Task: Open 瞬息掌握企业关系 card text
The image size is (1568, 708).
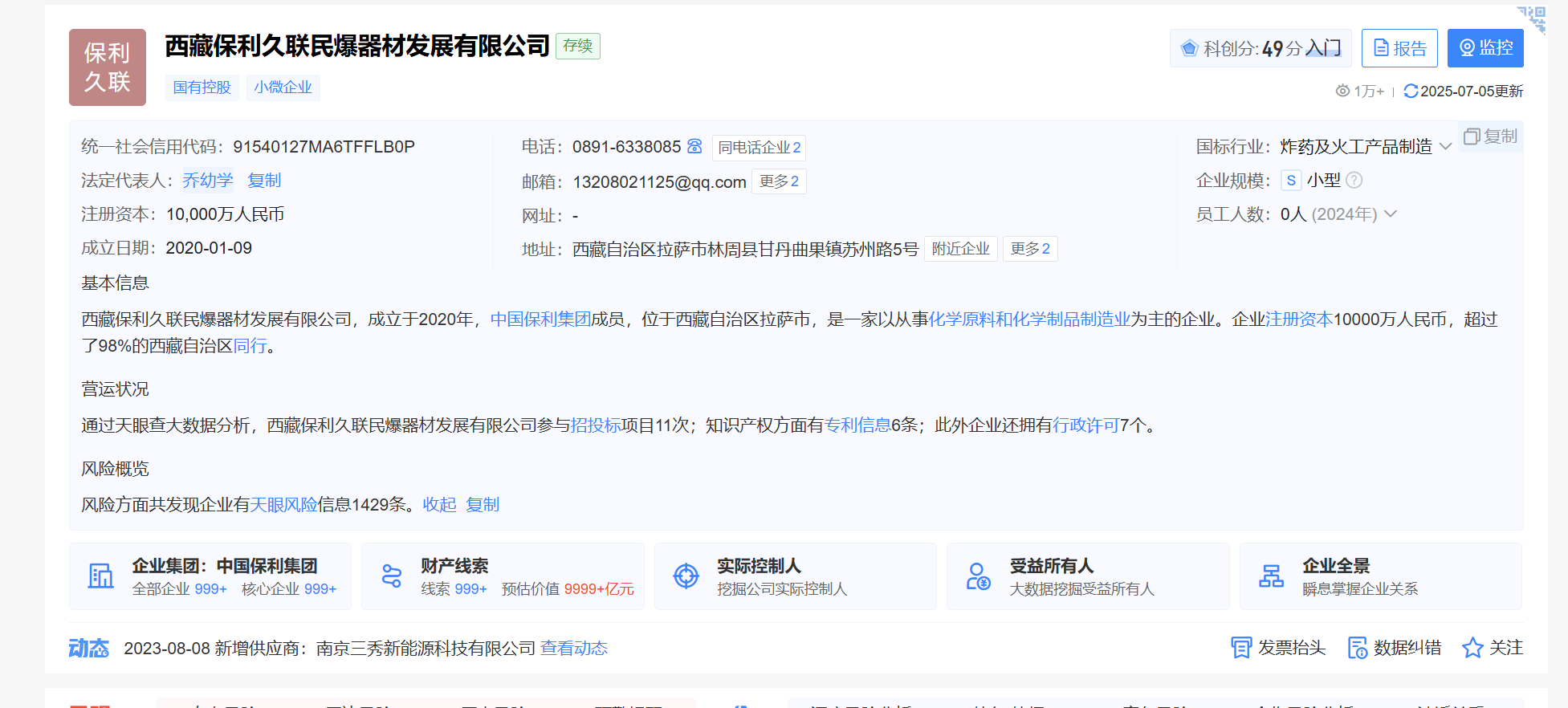Action: click(x=1360, y=589)
